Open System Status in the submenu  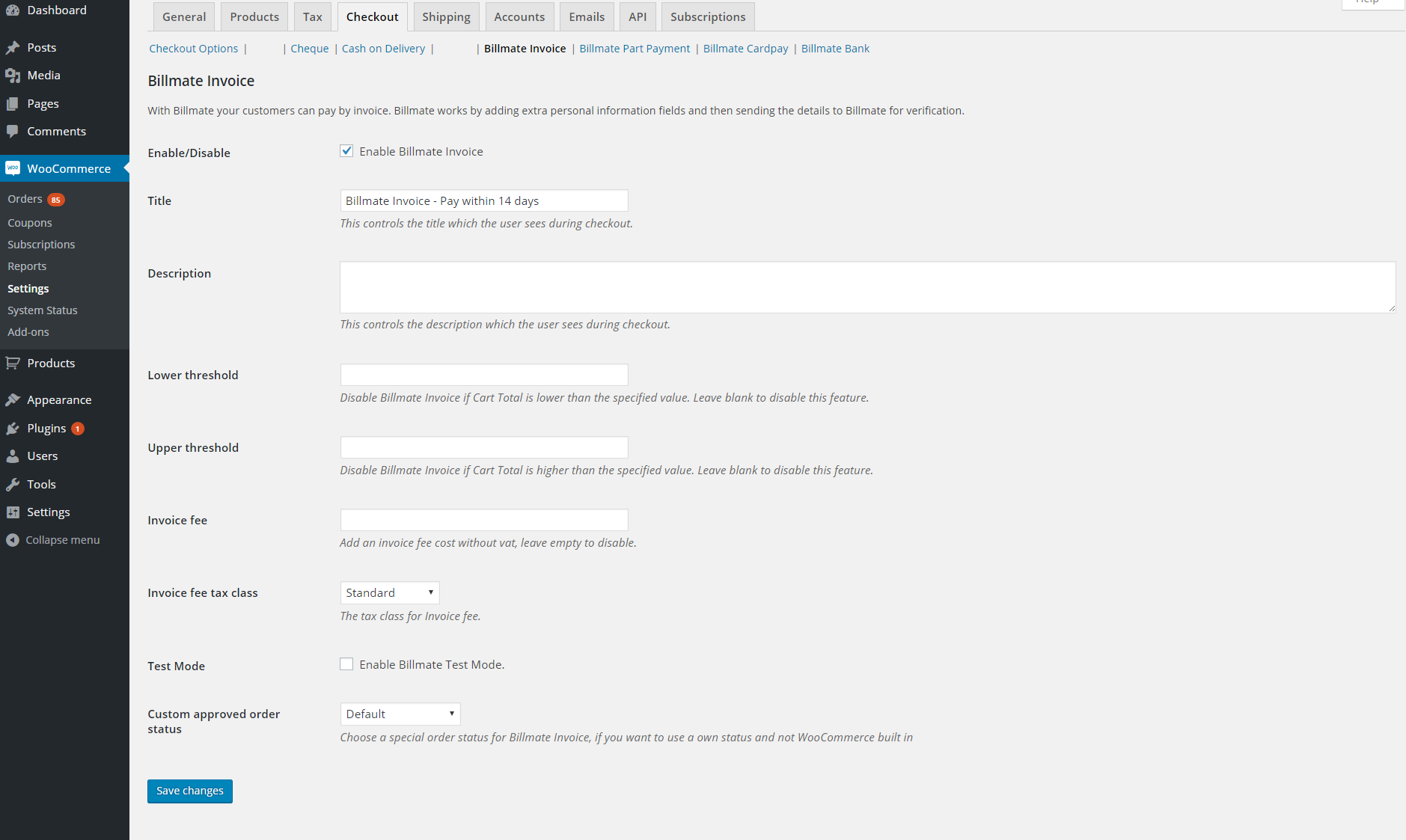[43, 310]
